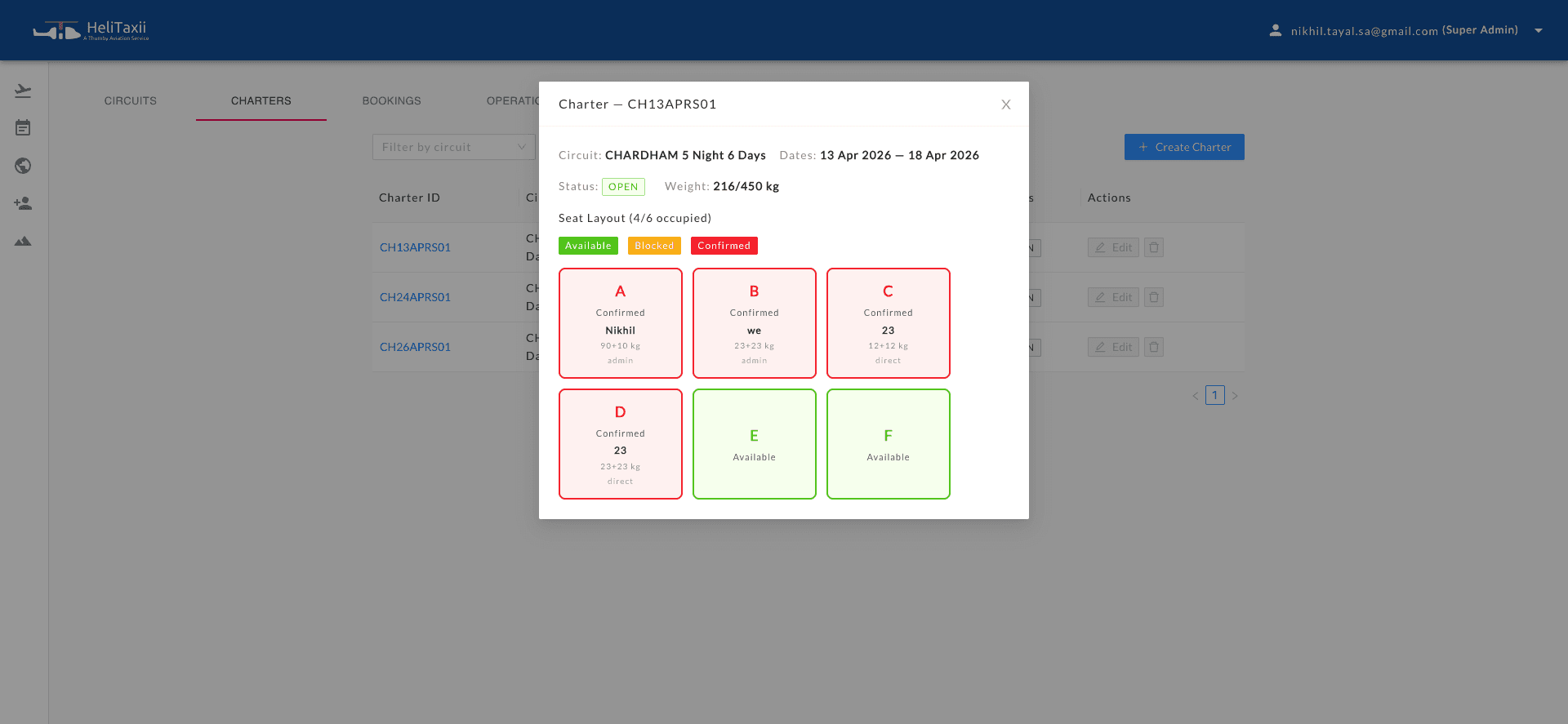1568x724 pixels.
Task: Click the dialog title Charter — CH13APRS01
Action: [638, 104]
